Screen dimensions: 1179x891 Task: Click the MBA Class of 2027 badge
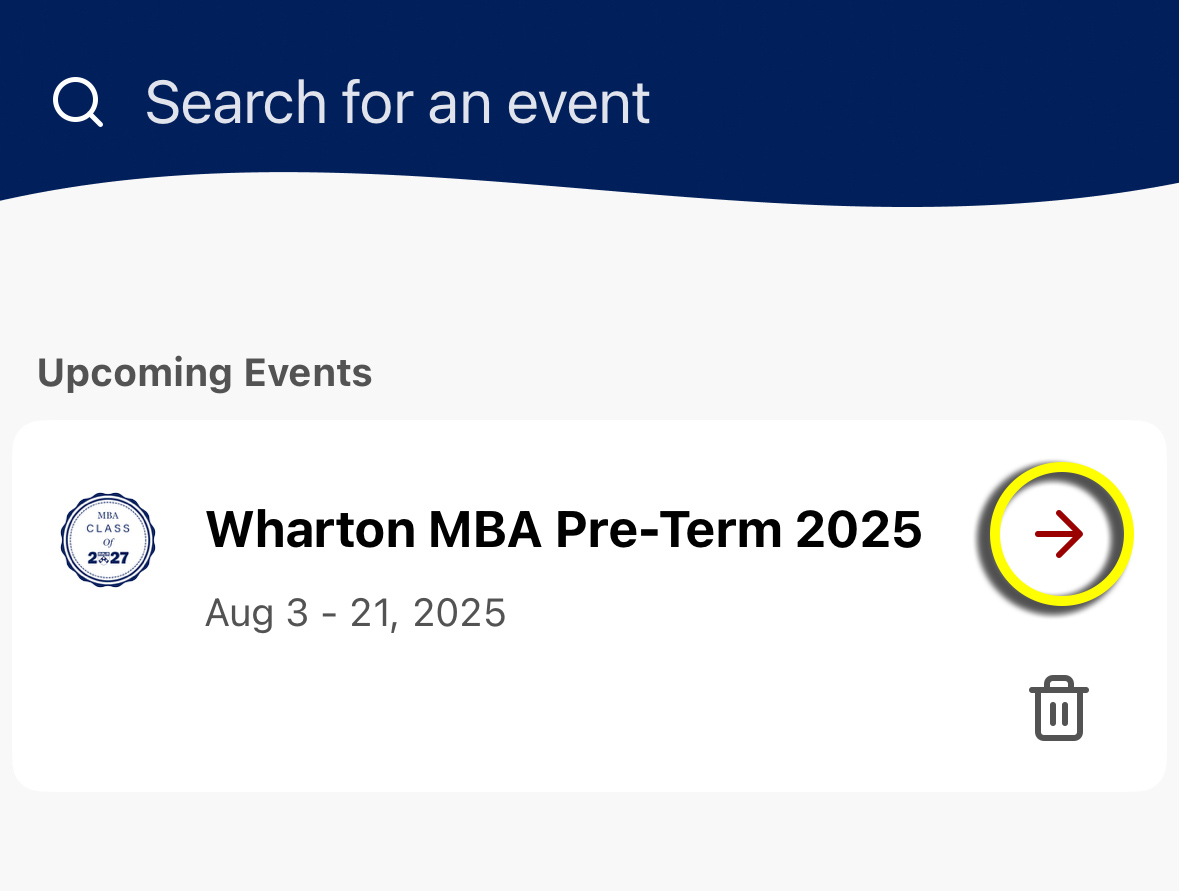click(108, 539)
